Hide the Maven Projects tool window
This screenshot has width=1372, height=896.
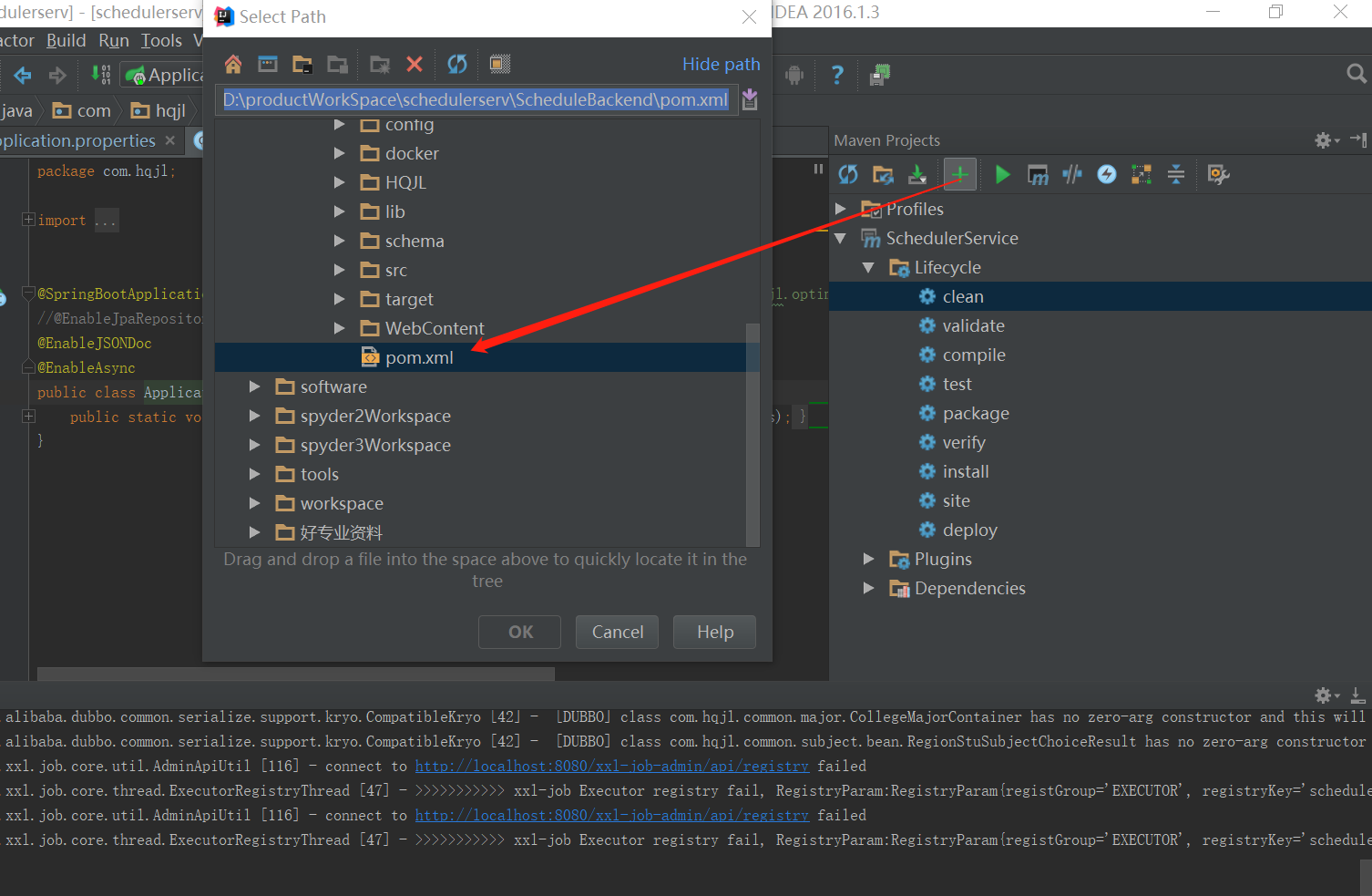(x=1358, y=139)
